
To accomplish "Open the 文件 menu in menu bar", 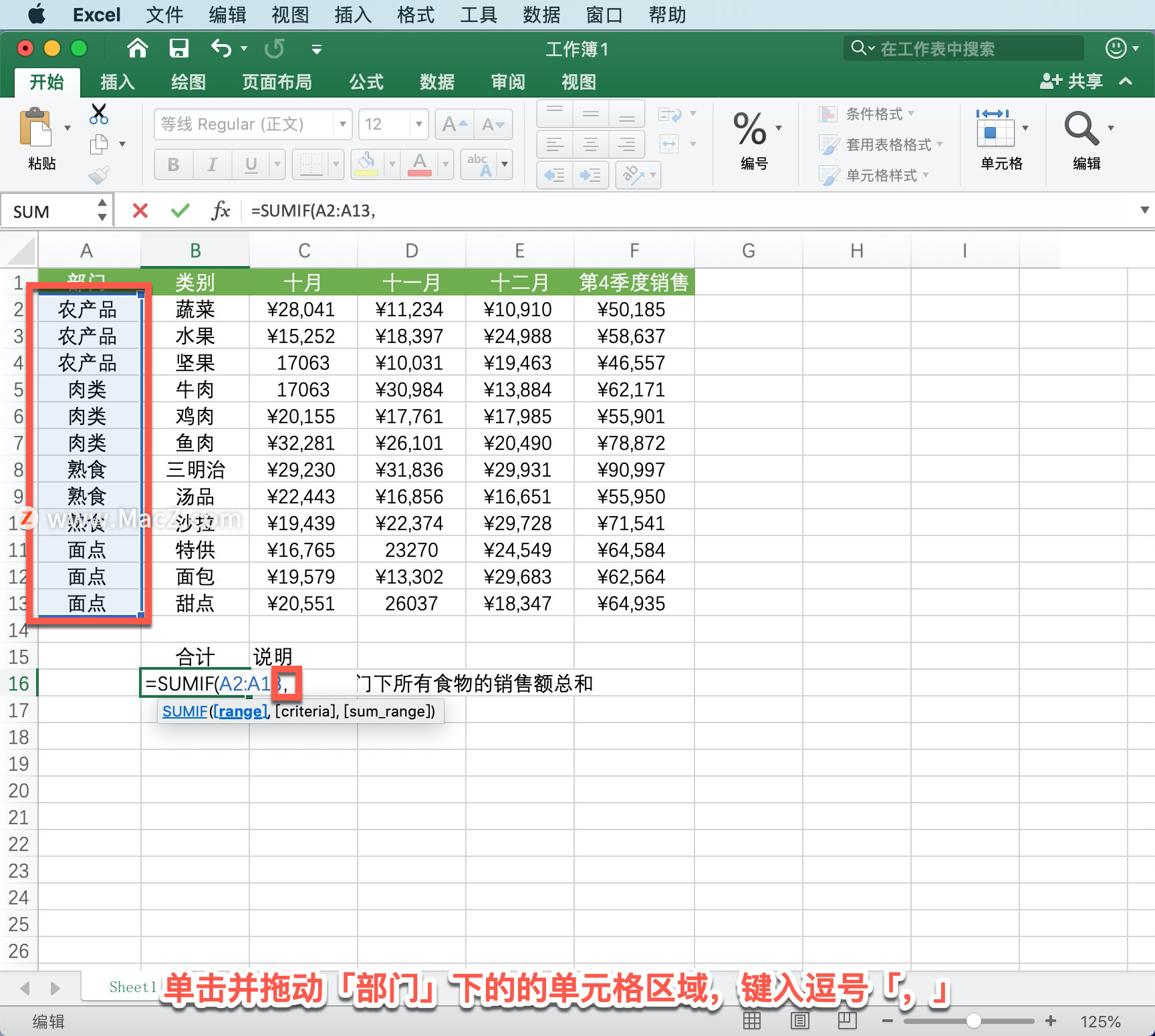I will [164, 15].
